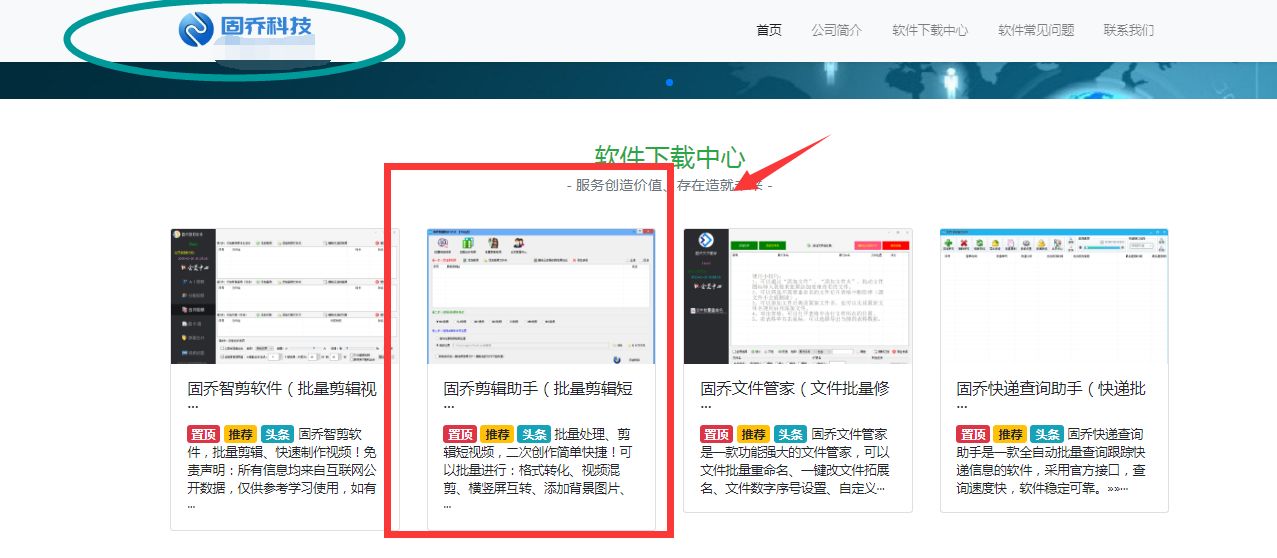Click description text of 固乔快递查询助手 card
The width and height of the screenshot is (1277, 558).
click(x=1052, y=462)
